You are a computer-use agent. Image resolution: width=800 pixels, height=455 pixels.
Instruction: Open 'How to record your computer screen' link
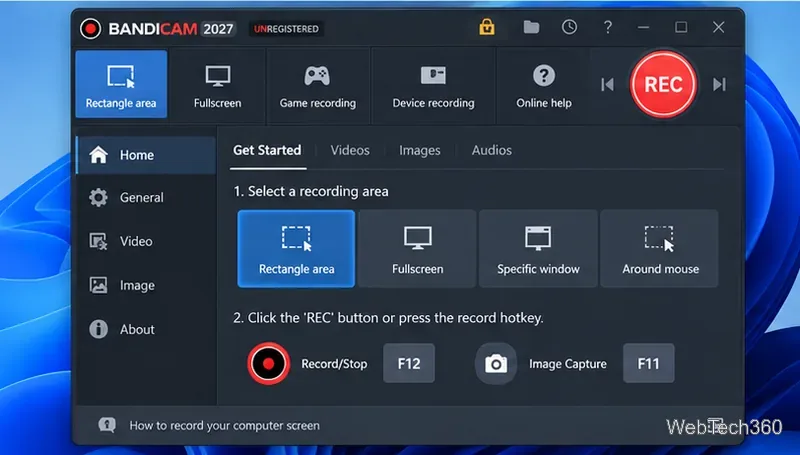[x=224, y=425]
